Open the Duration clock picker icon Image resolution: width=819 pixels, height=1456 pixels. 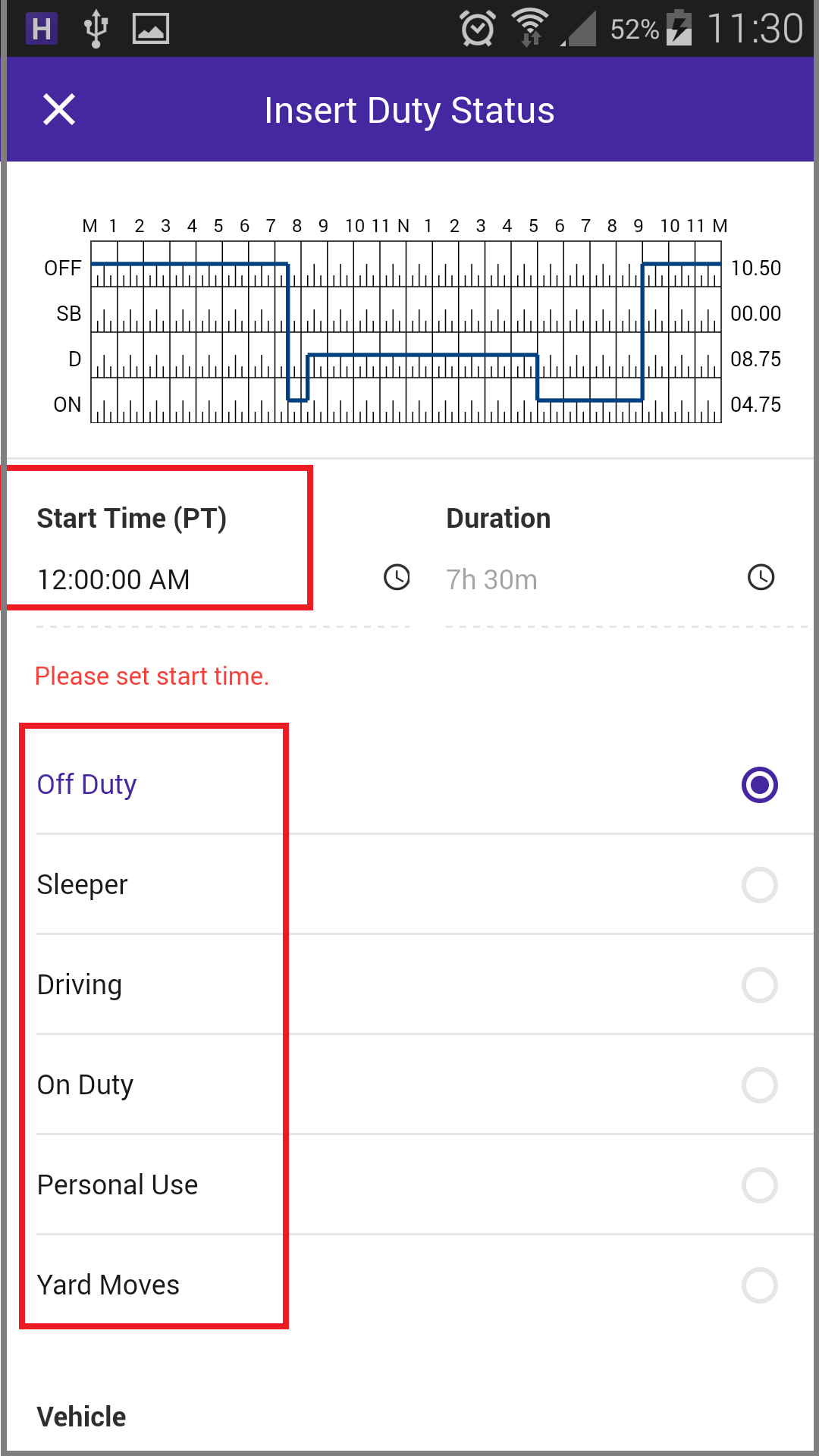coord(761,578)
